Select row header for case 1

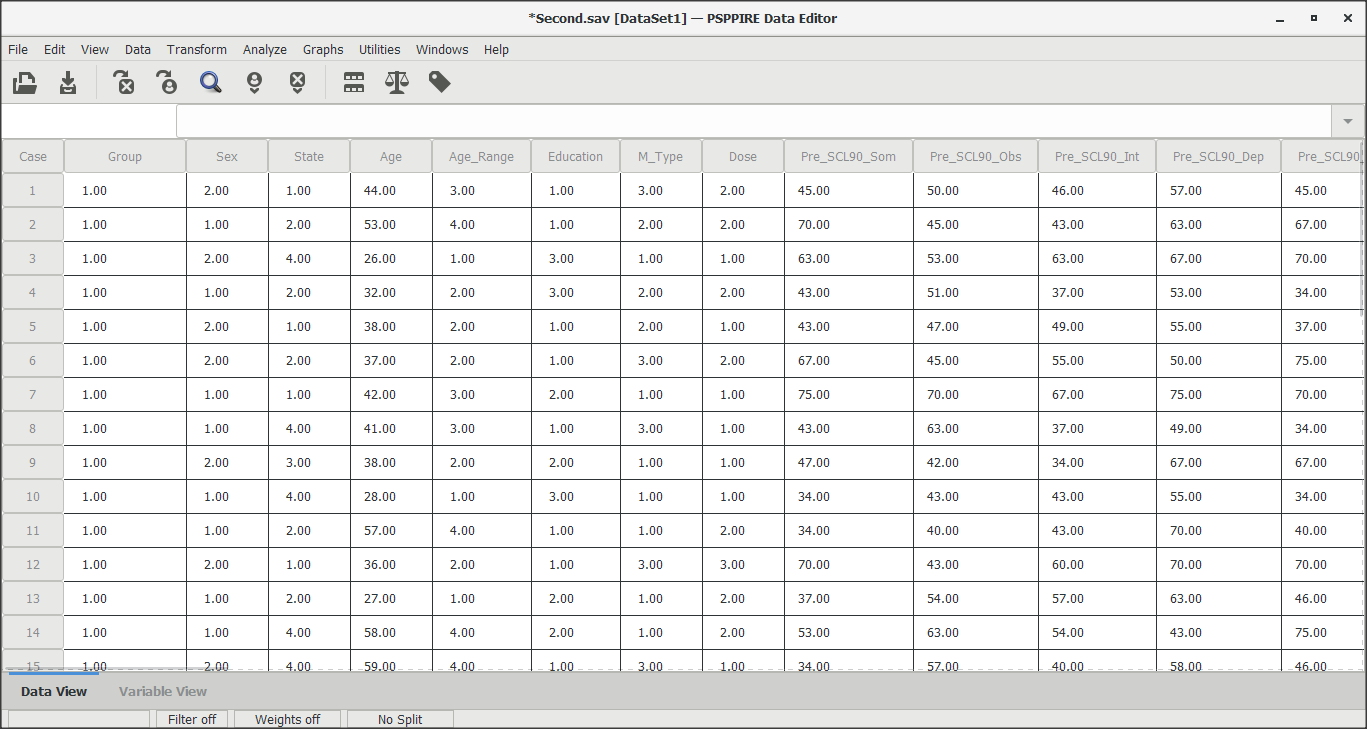(x=33, y=190)
